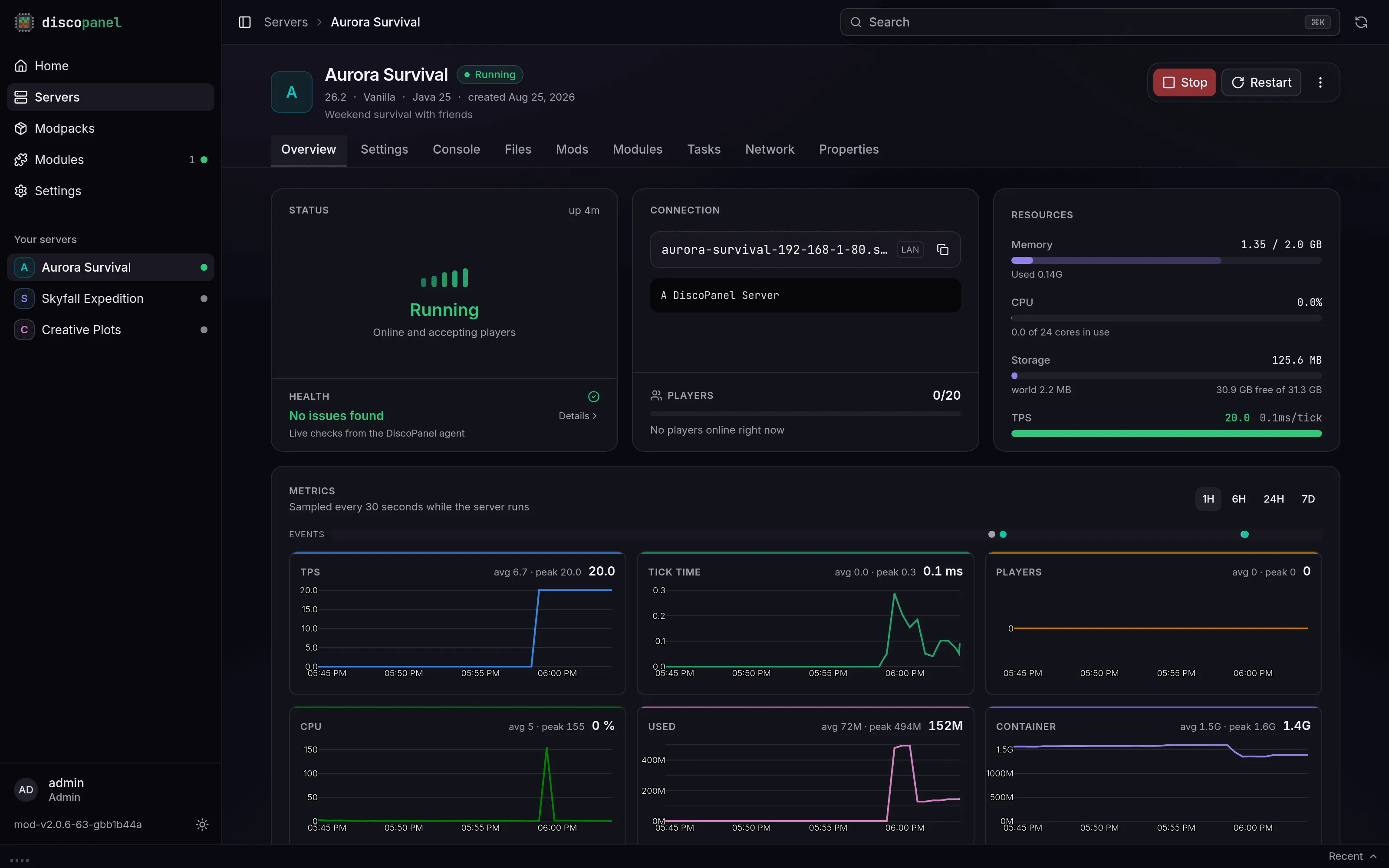Viewport: 1389px width, 868px height.
Task: Switch to the Console tab
Action: (456, 150)
